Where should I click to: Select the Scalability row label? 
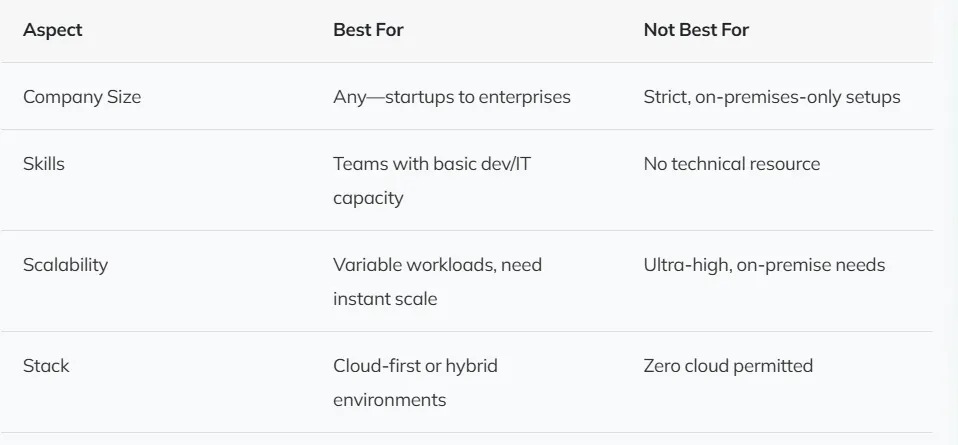point(65,265)
